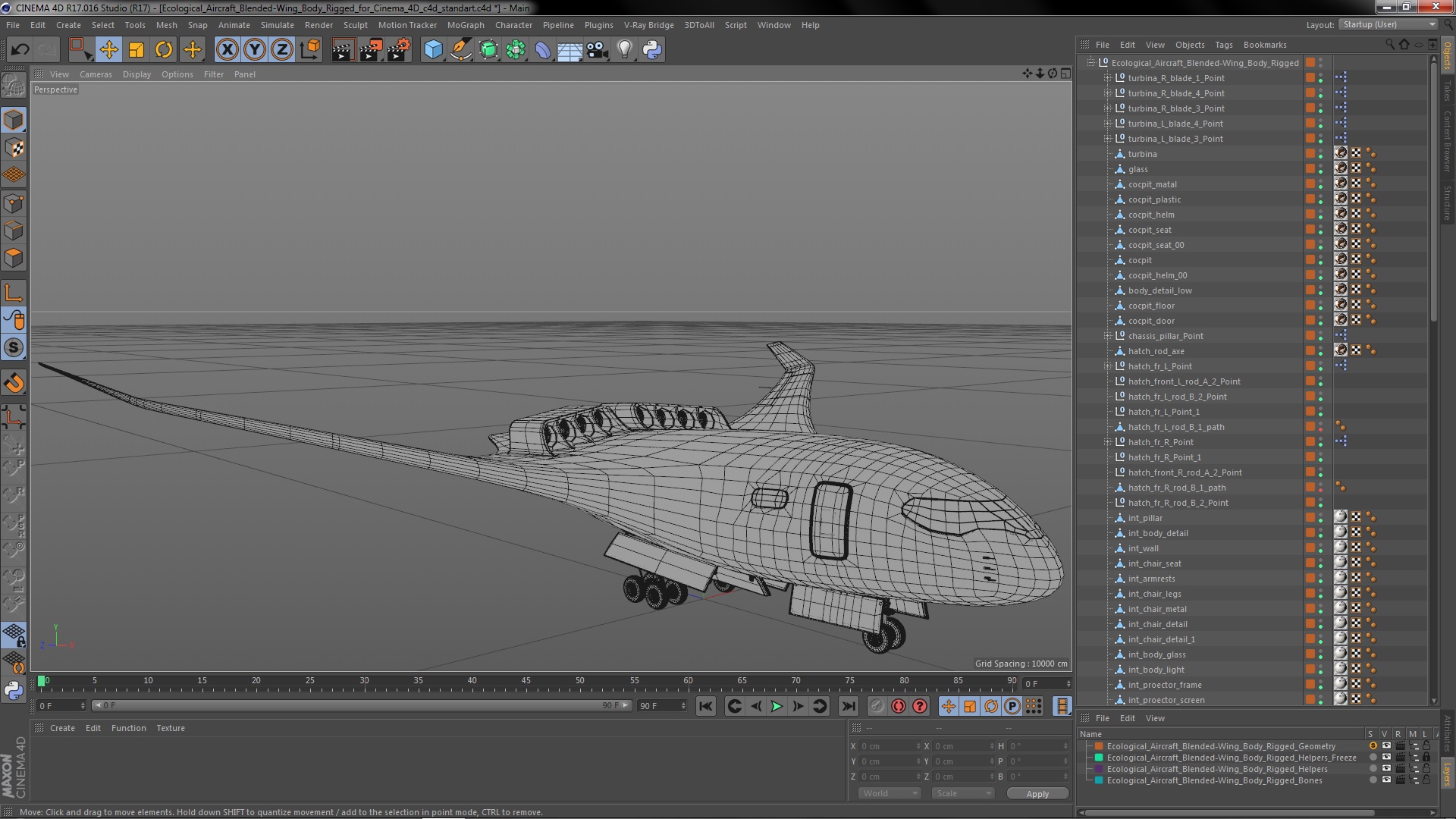Toggle editor visibility dot for glass object
The width and height of the screenshot is (1456, 819).
pyautogui.click(x=1320, y=166)
